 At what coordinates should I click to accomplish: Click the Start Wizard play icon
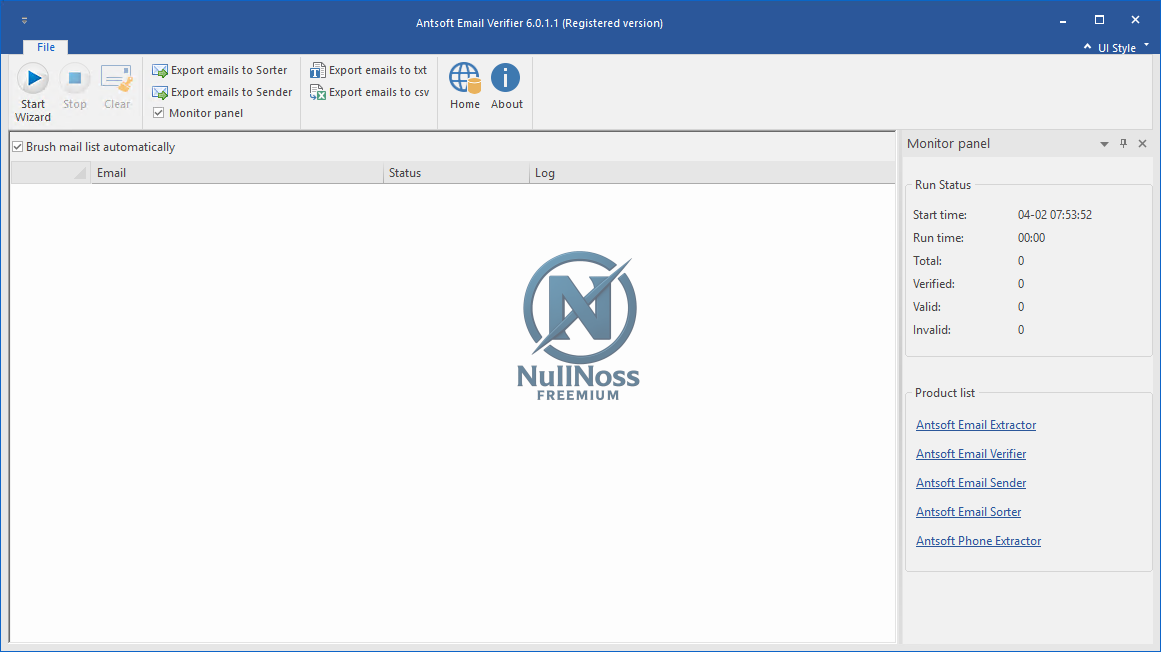click(33, 79)
